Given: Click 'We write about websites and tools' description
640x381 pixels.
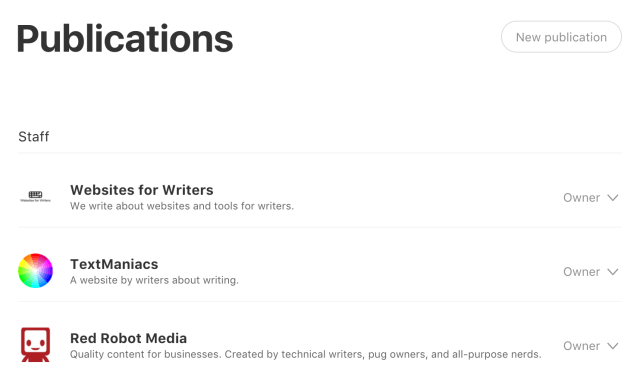Looking at the screenshot, I should pos(182,206).
